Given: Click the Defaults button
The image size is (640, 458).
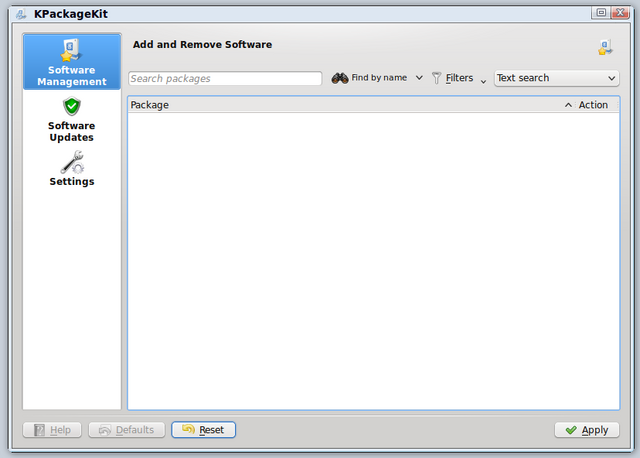Looking at the screenshot, I should [127, 430].
